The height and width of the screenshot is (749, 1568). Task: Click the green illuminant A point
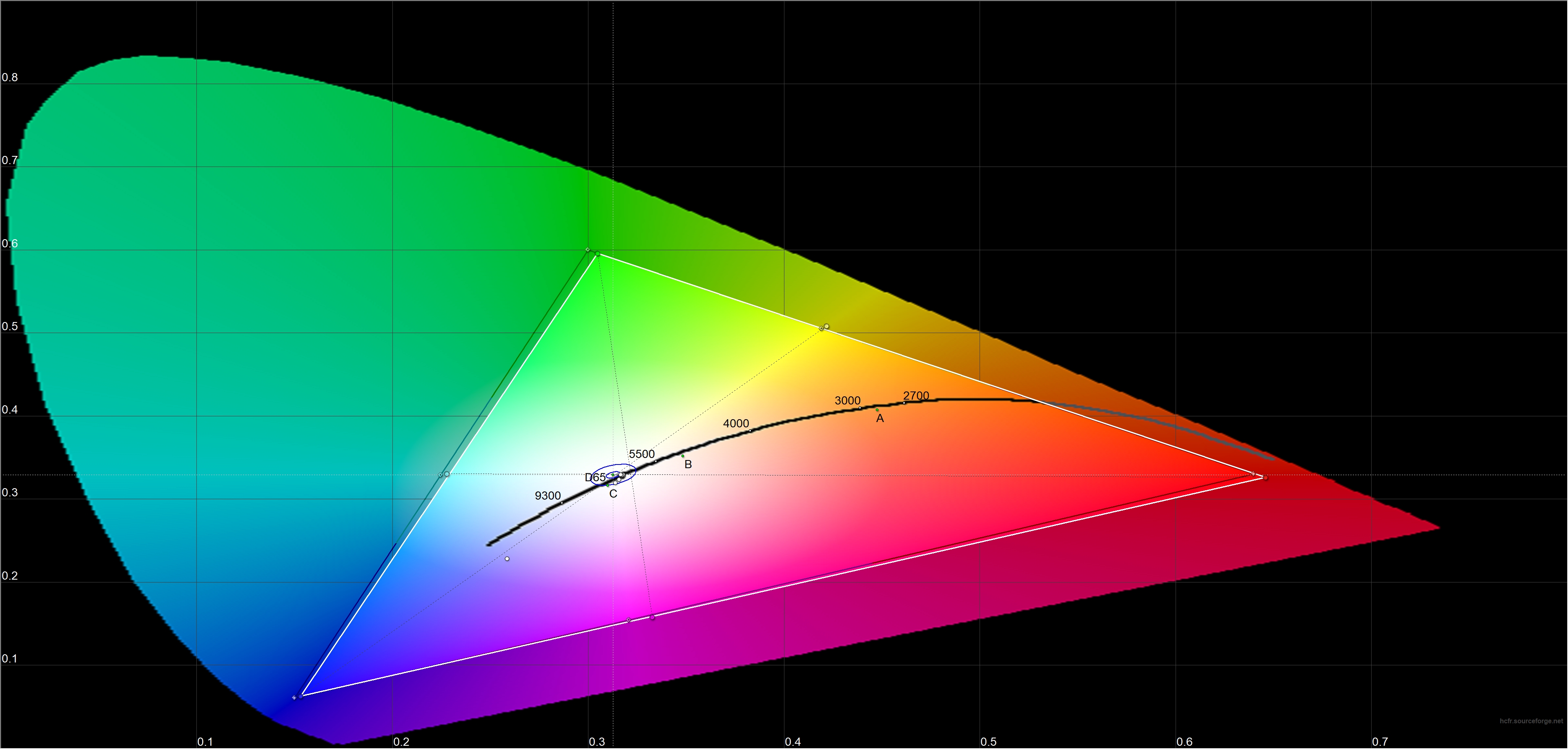[x=877, y=410]
